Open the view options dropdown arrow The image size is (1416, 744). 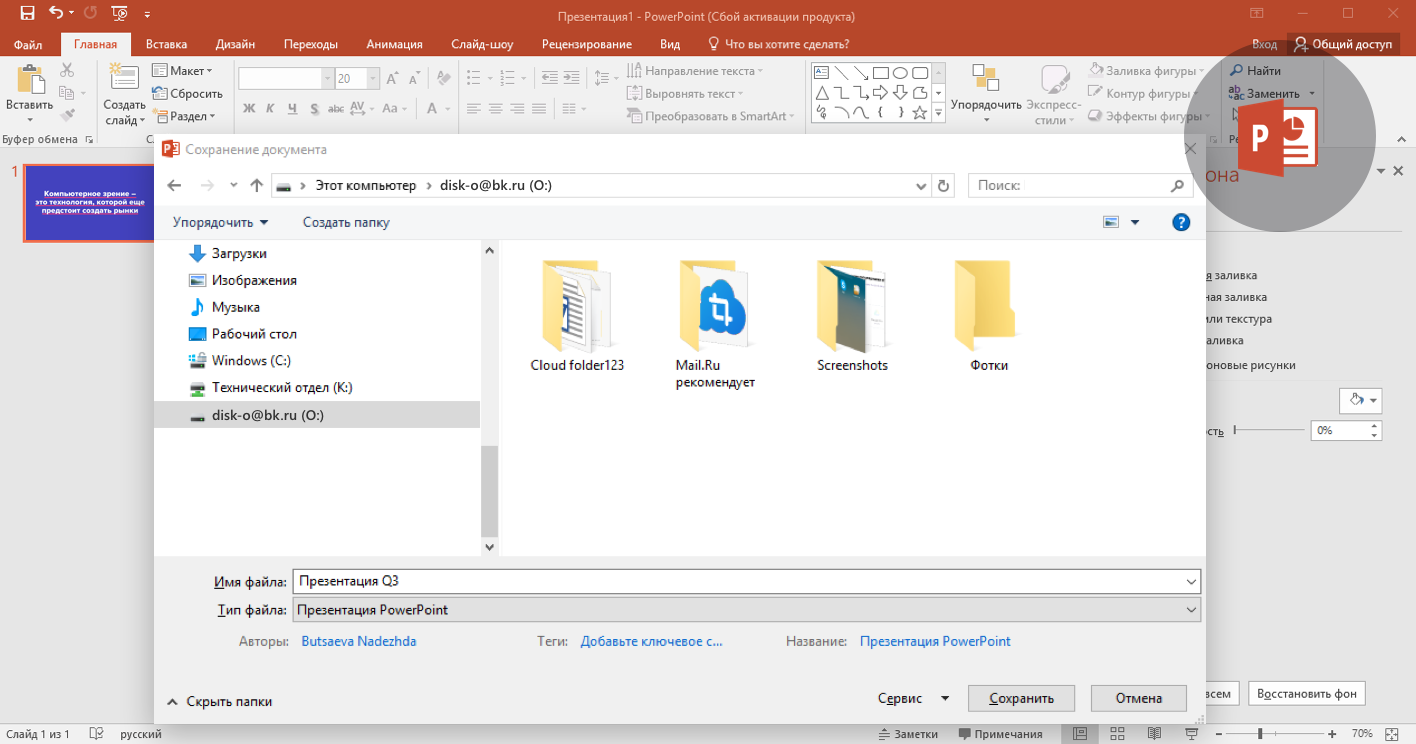(x=1135, y=222)
